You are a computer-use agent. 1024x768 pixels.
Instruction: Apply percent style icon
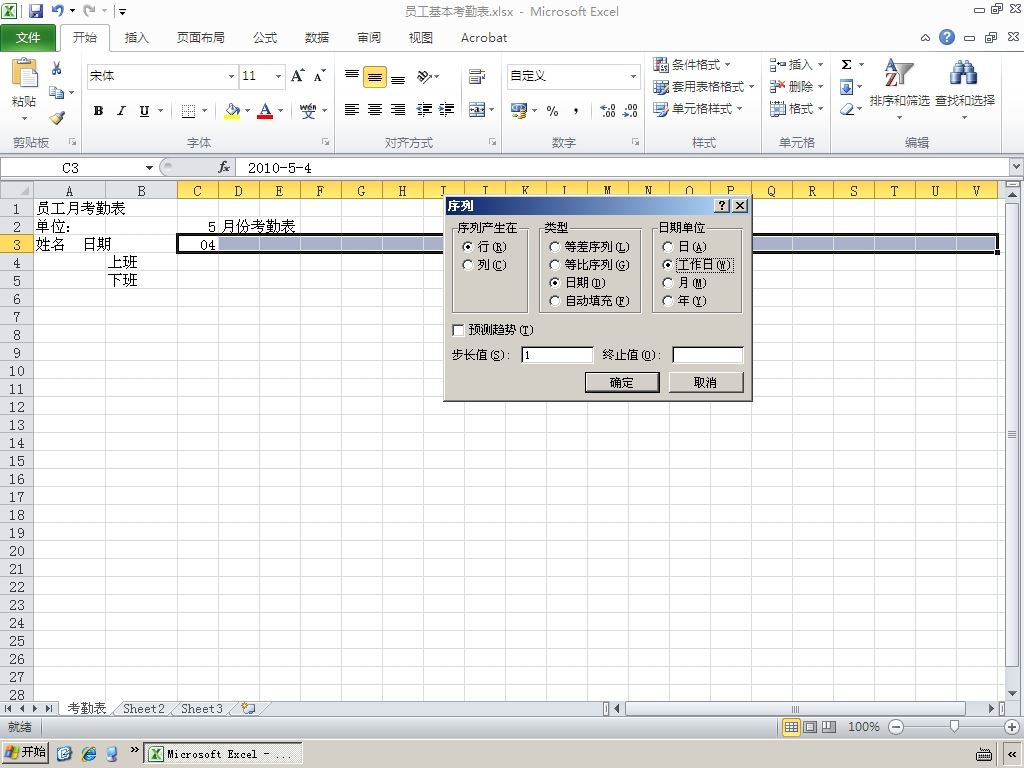click(x=552, y=110)
